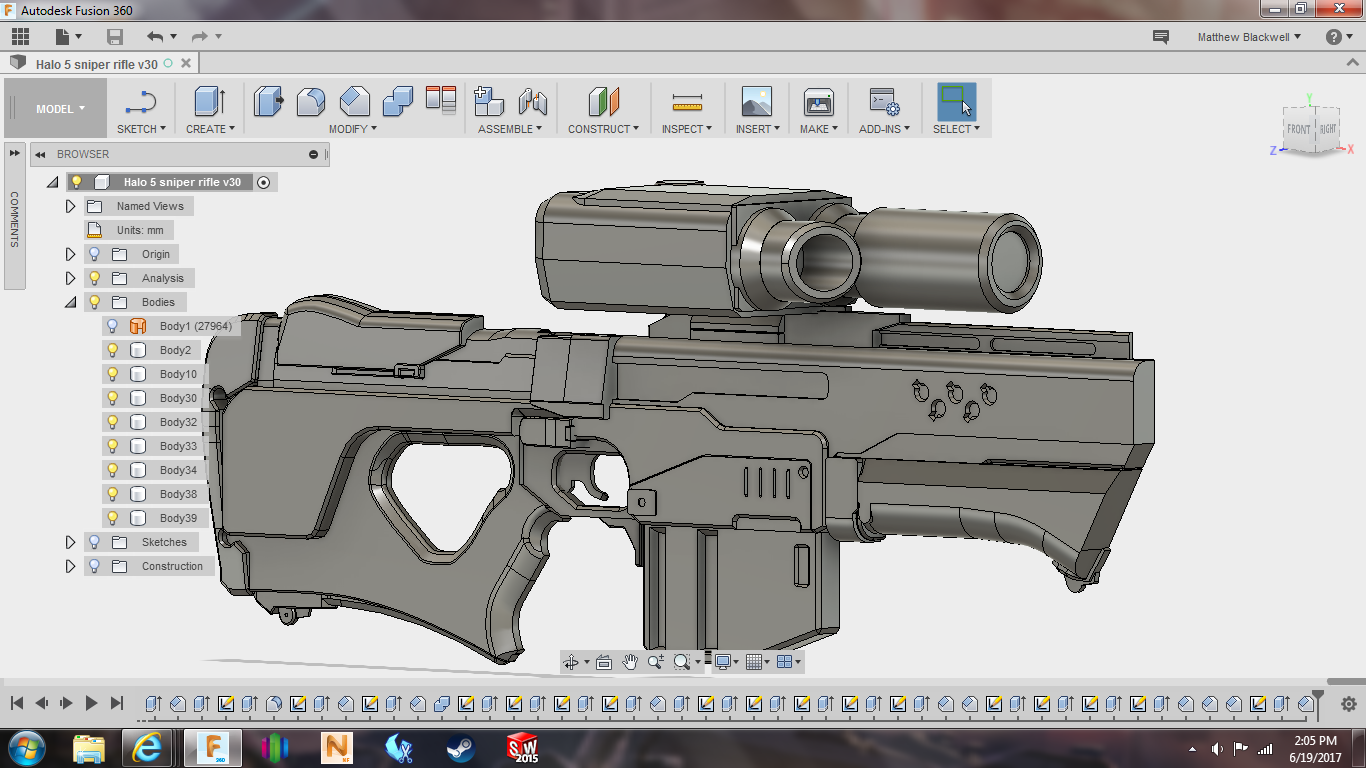The image size is (1366, 768).
Task: Open the CREATE menu
Action: pos(210,129)
